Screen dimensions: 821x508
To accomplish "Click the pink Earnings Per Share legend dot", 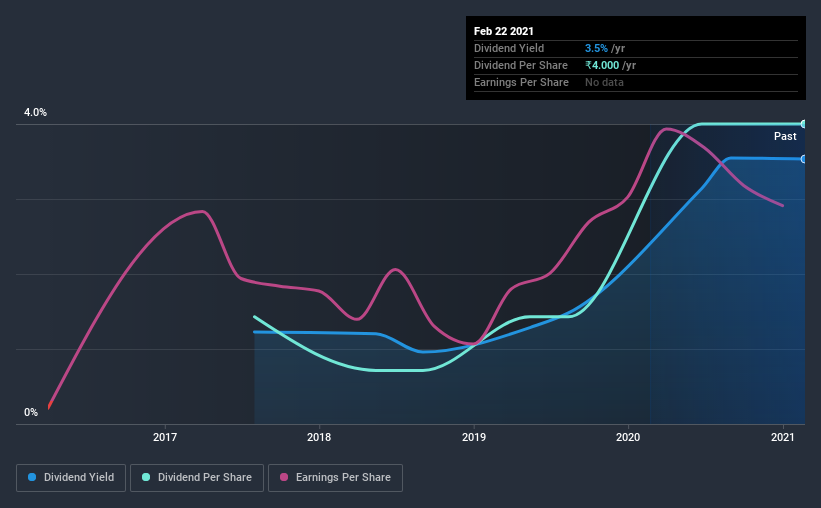I will pyautogui.click(x=284, y=477).
